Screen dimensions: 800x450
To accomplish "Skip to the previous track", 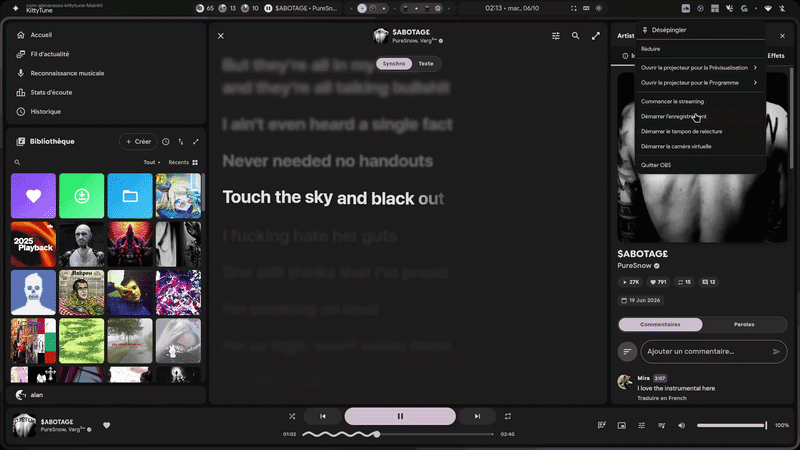I will (322, 416).
